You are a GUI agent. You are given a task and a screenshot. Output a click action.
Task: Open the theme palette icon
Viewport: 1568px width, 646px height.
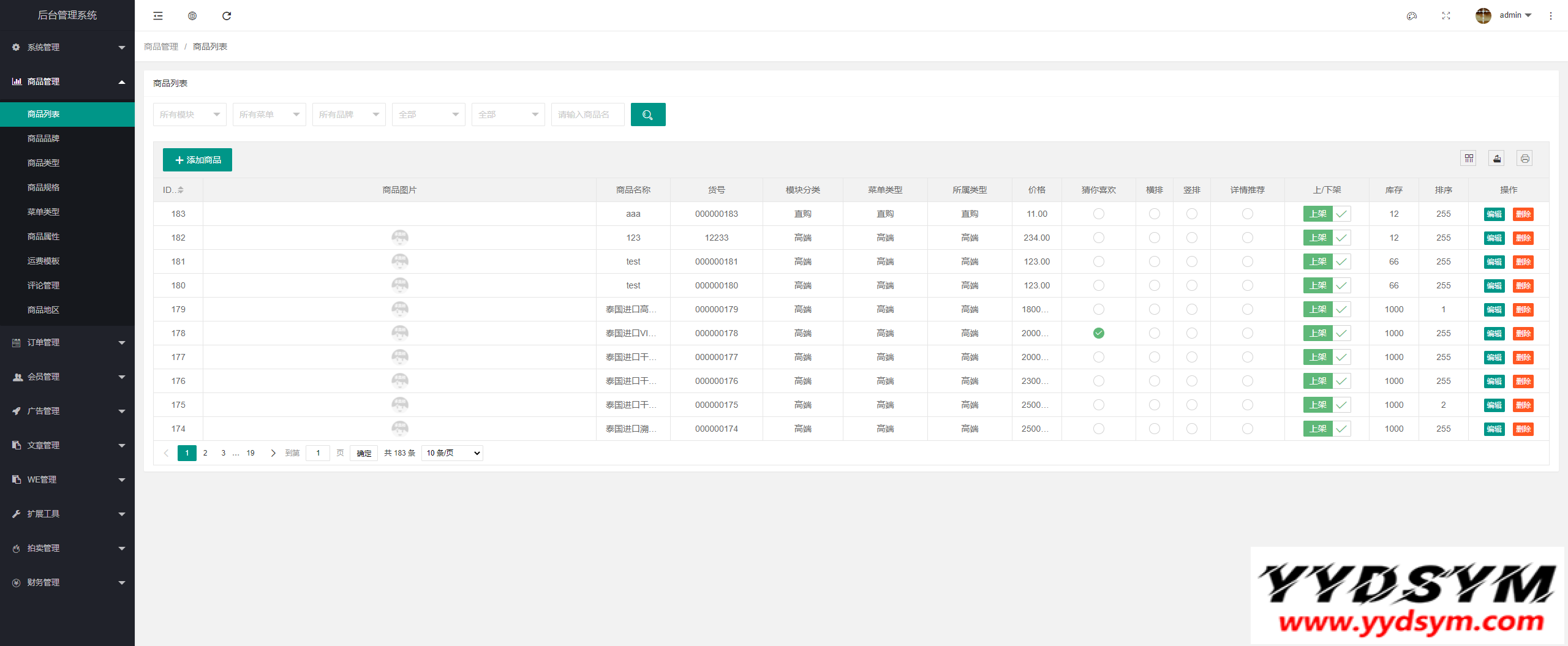click(x=1412, y=16)
